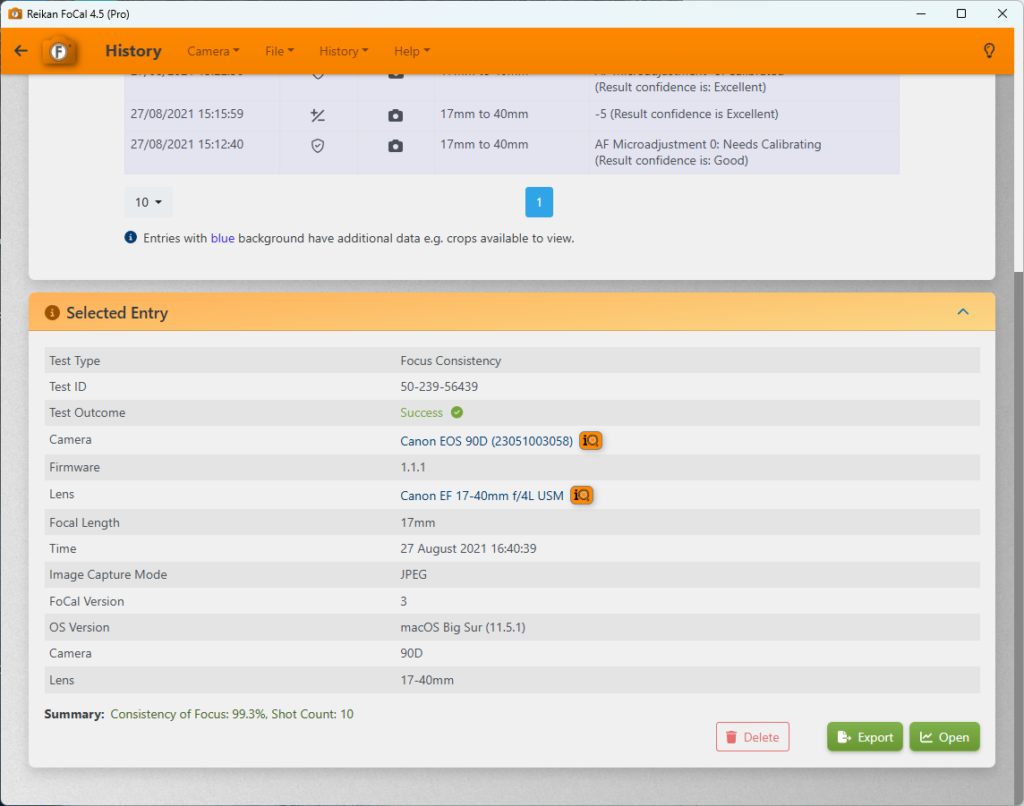Select the 27/08/2021 15:12:40 history row
This screenshot has height=806, width=1024.
511,152
